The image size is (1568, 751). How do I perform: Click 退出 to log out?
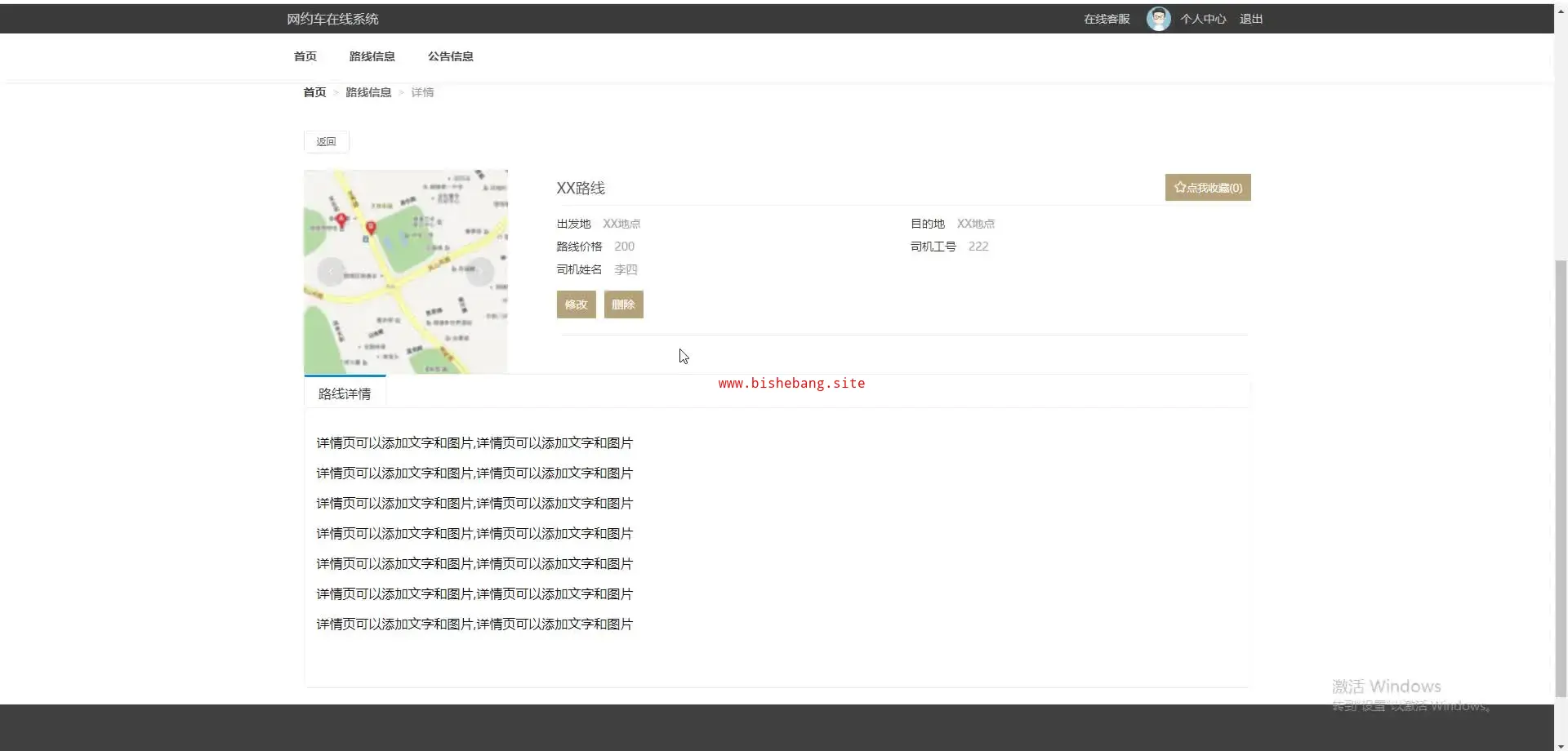[x=1250, y=19]
